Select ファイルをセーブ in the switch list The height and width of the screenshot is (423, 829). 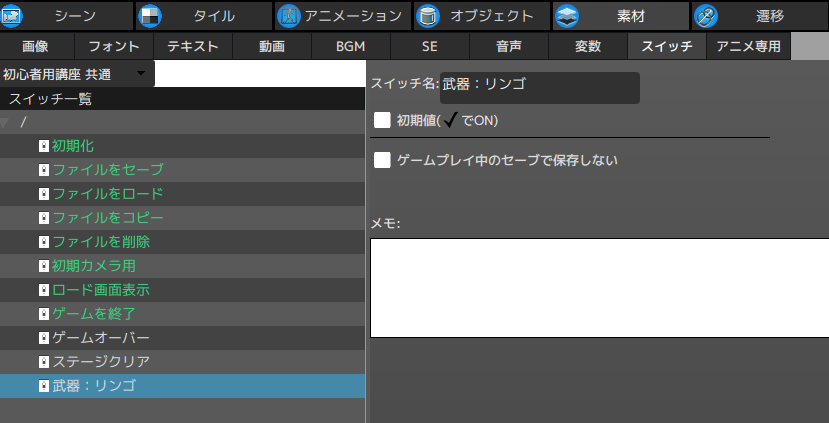[x=182, y=170]
